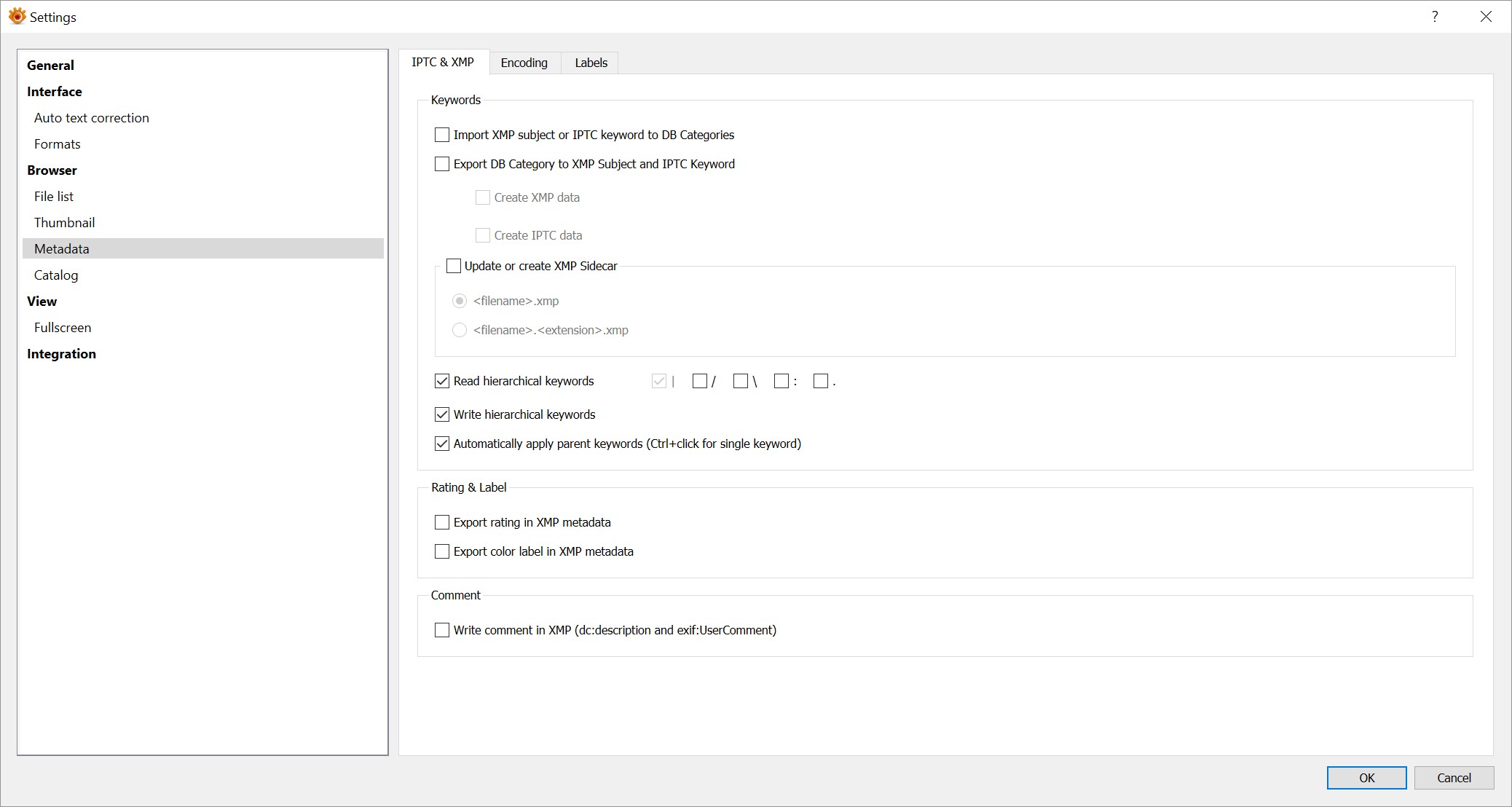The image size is (1512, 807).
Task: Uncheck Read hierarchical keywords
Action: (442, 381)
